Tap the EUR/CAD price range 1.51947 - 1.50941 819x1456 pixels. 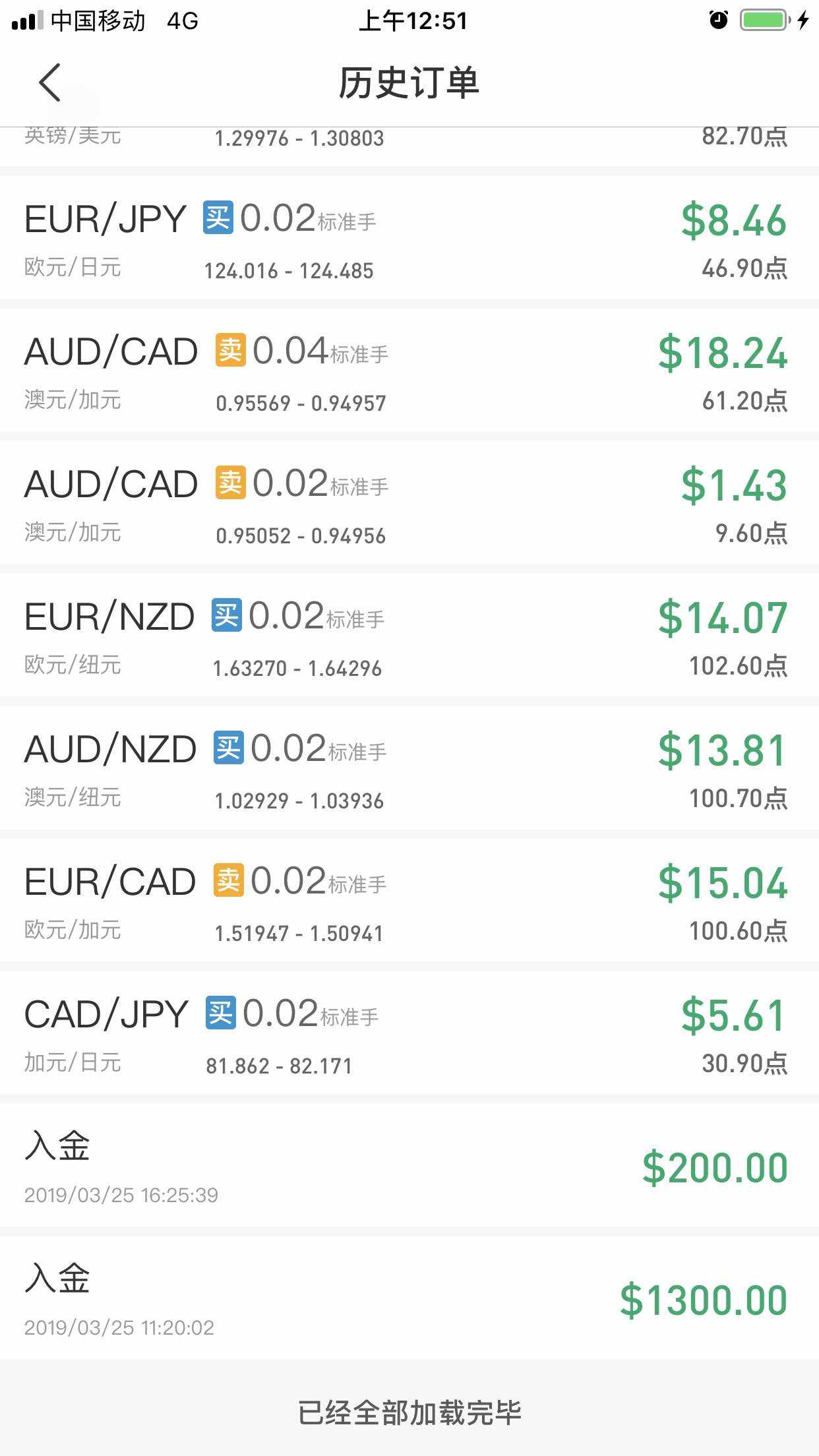(299, 934)
